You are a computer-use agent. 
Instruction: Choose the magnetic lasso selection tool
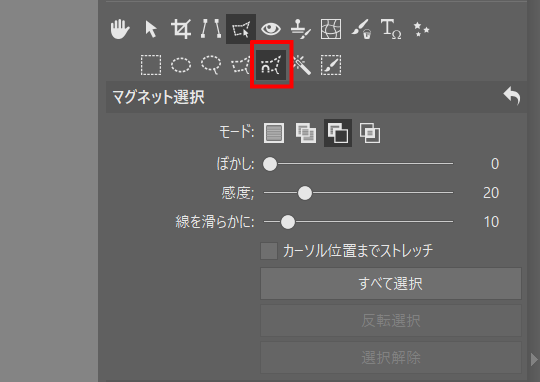click(271, 65)
